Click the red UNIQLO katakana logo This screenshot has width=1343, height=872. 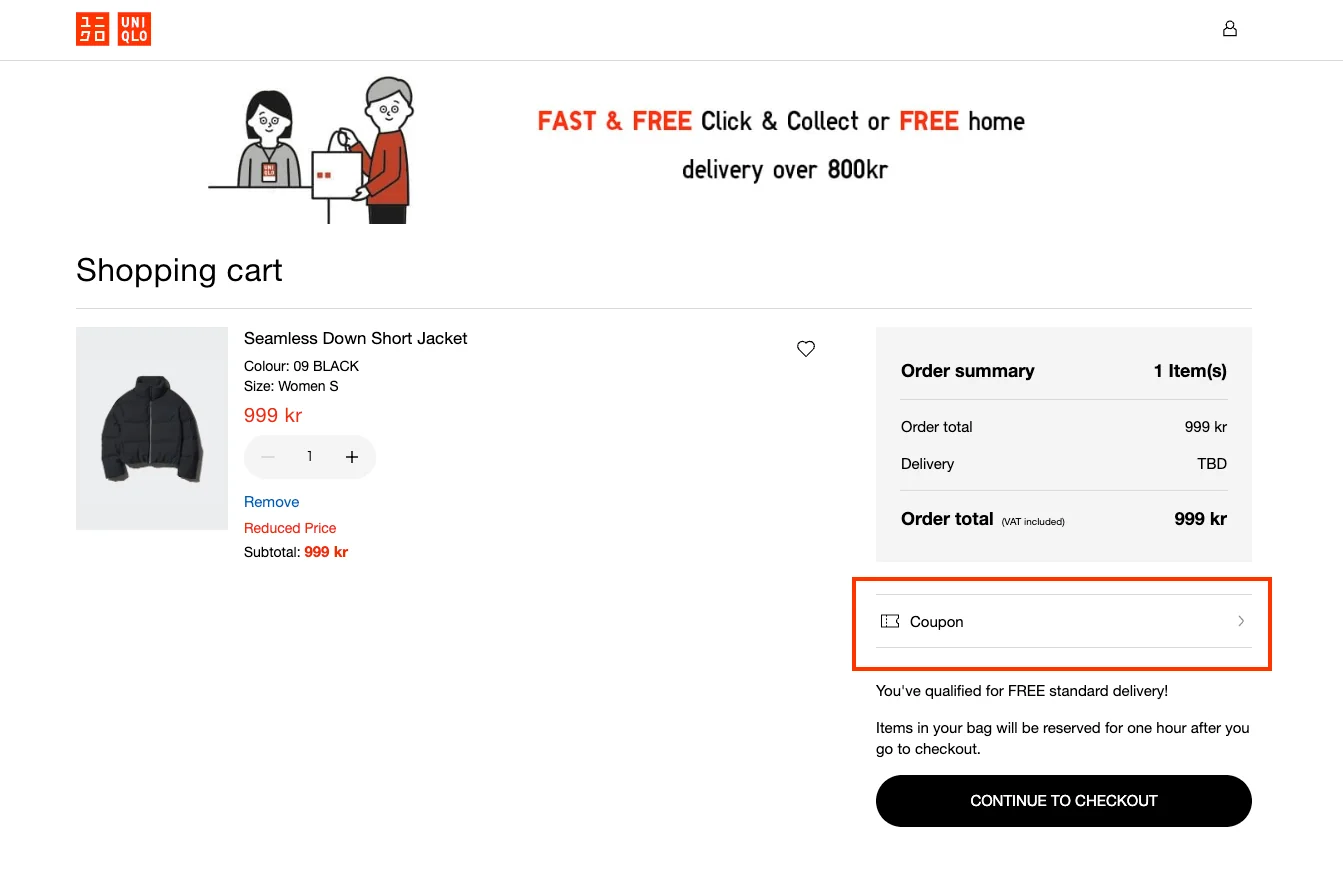pos(92,29)
